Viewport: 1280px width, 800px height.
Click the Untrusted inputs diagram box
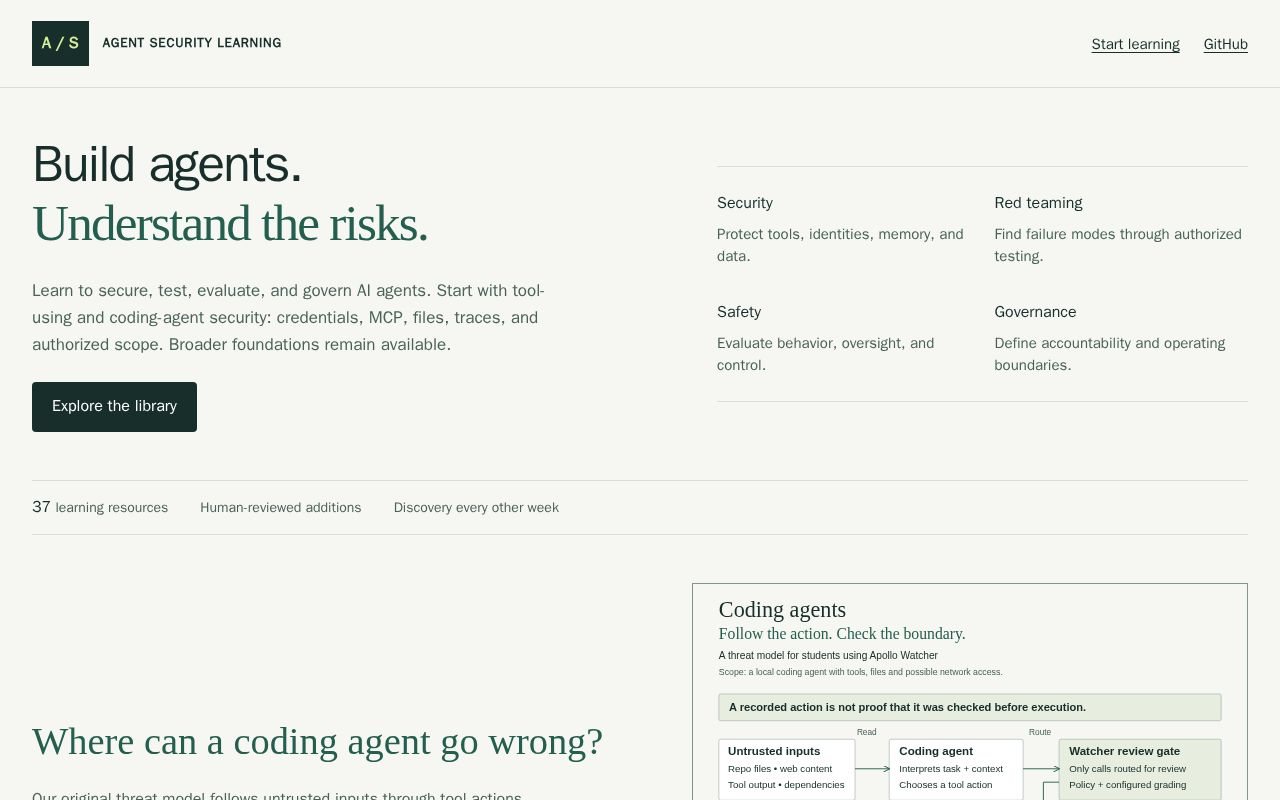click(787, 769)
